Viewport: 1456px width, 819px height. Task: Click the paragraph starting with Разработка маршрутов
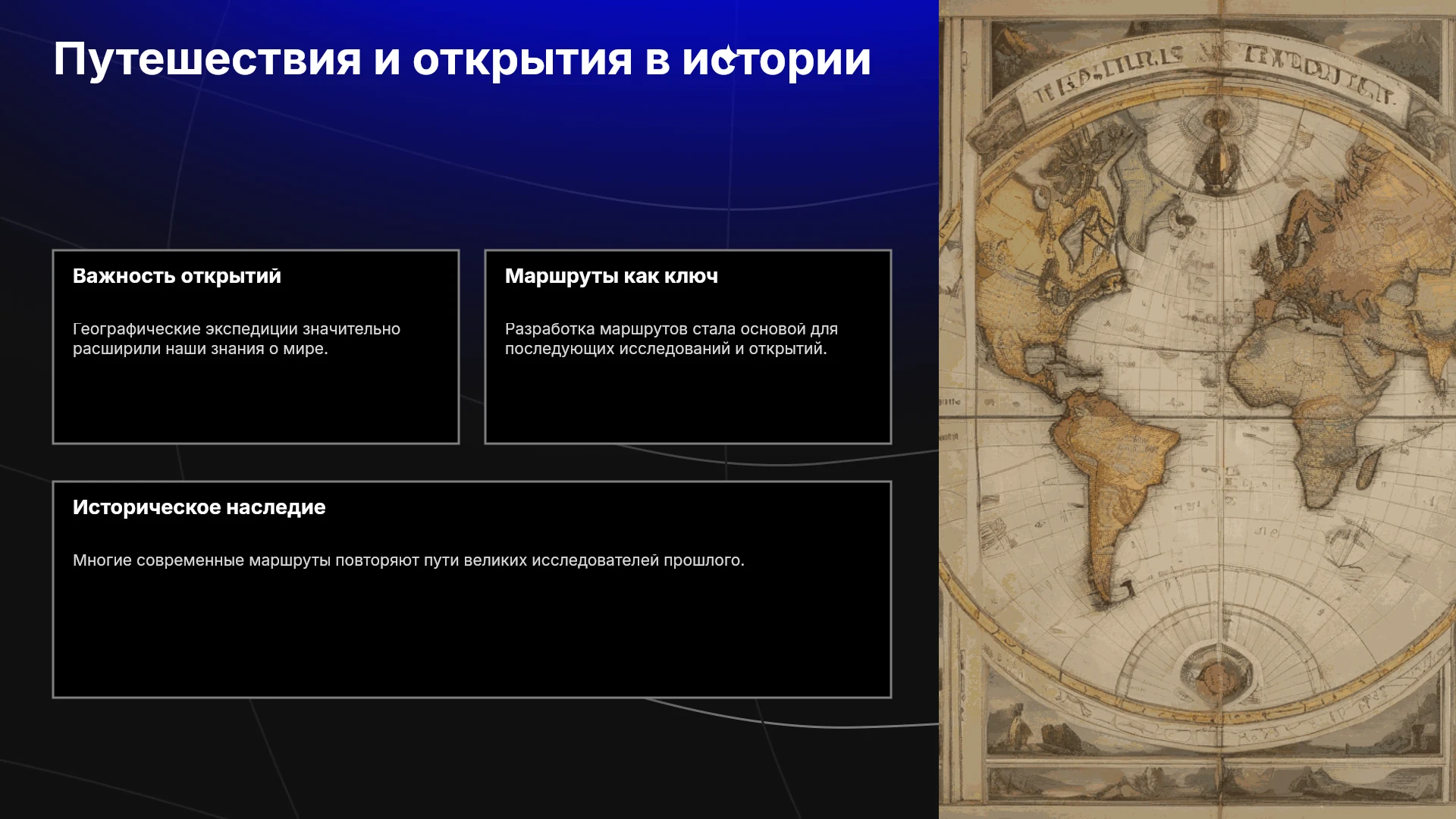pos(671,339)
